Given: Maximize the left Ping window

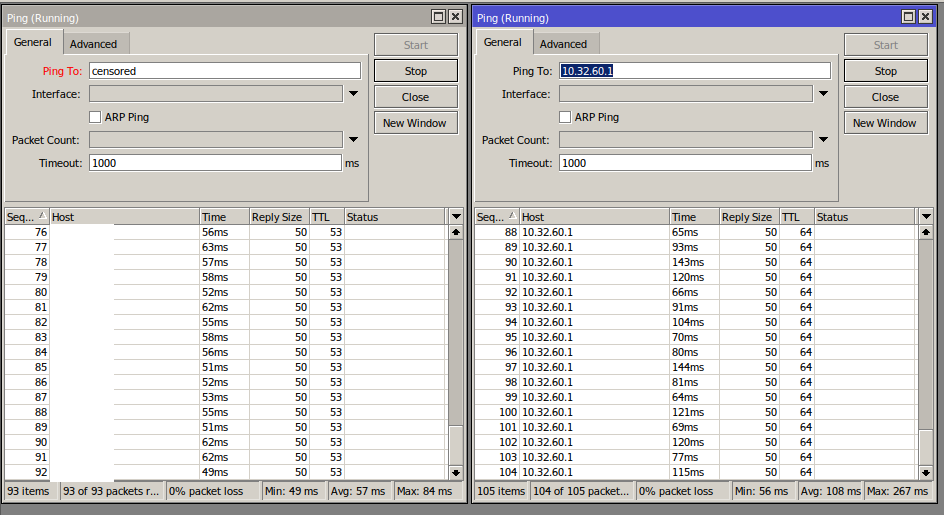Looking at the screenshot, I should point(439,17).
